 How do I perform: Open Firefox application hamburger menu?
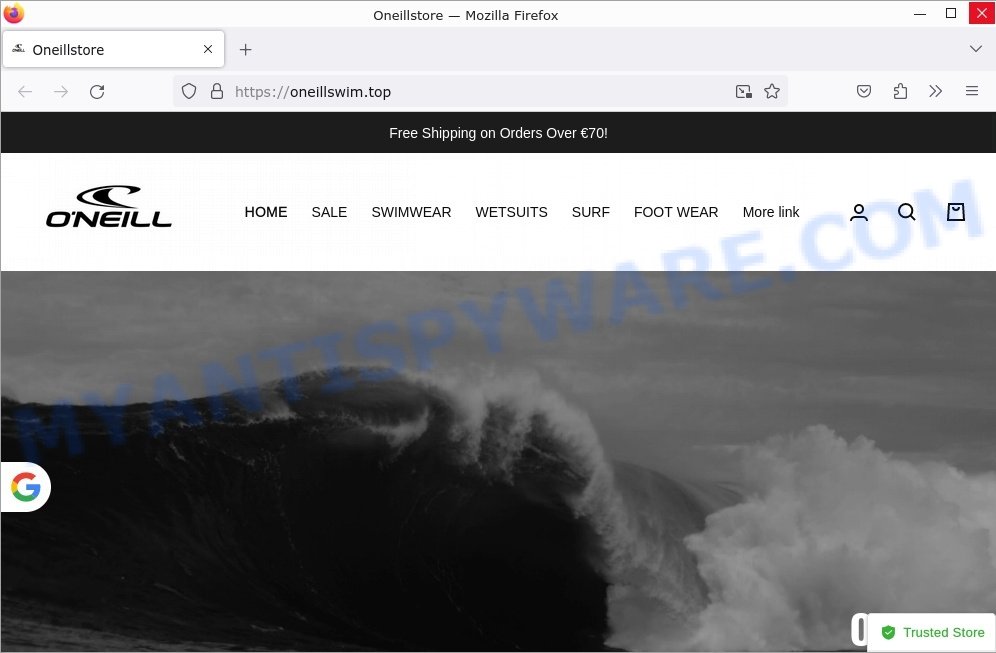(x=971, y=91)
